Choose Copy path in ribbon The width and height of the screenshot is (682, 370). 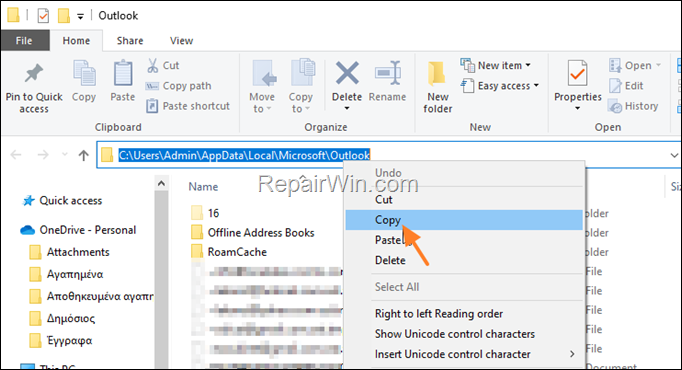[x=179, y=86]
